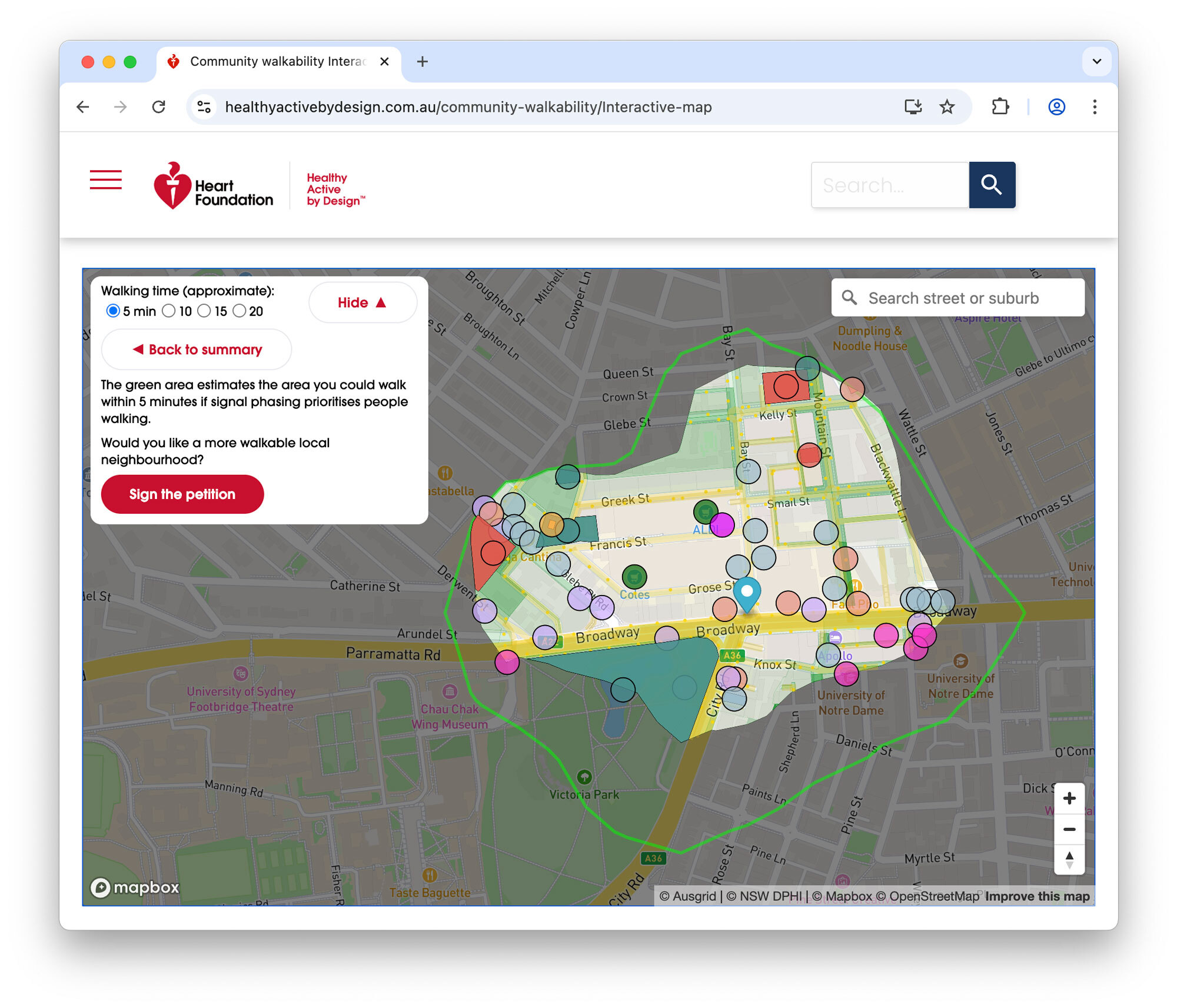Zoom in on the map with plus button
Image resolution: width=1177 pixels, height=1008 pixels.
[x=1069, y=799]
